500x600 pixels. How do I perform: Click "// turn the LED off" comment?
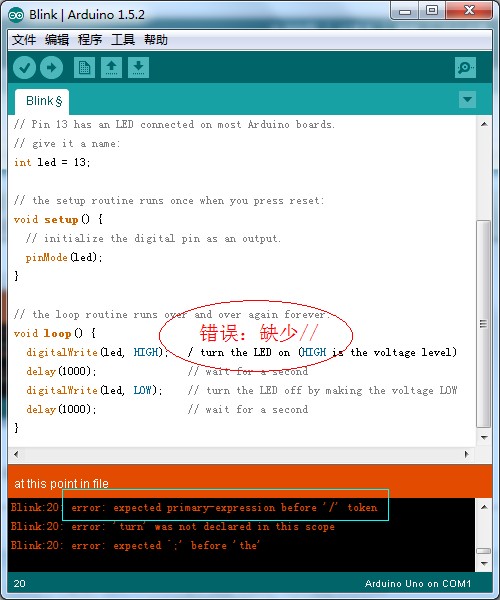(x=322, y=390)
